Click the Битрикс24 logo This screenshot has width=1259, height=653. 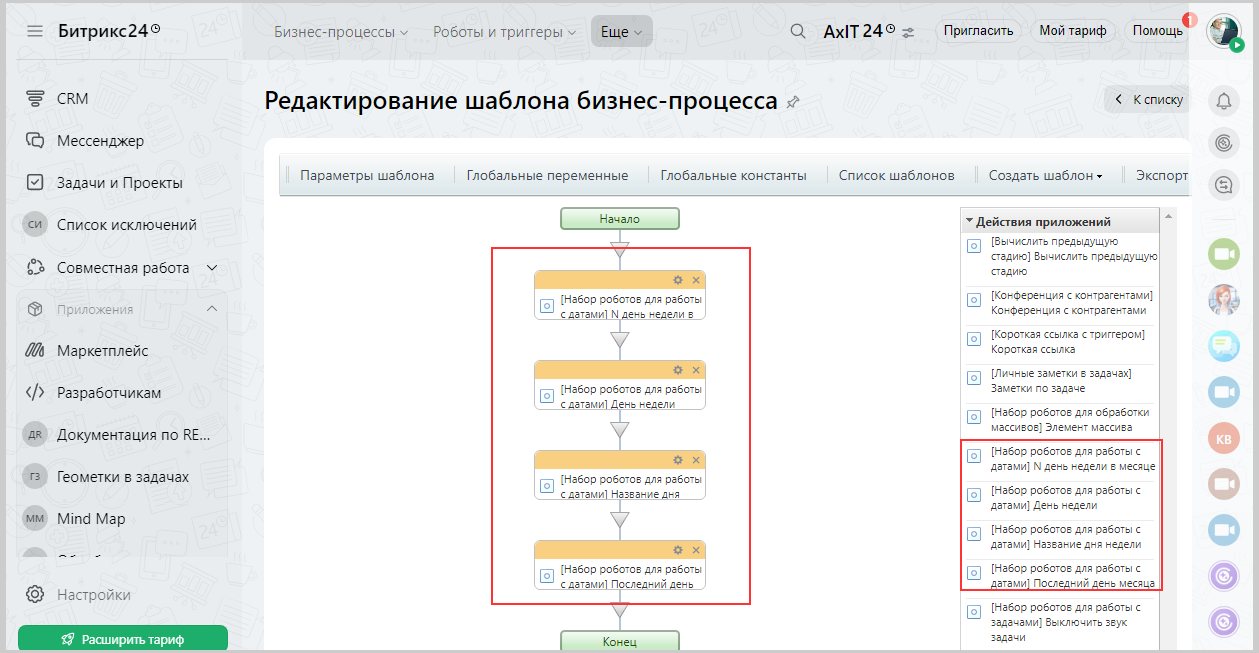pos(109,31)
